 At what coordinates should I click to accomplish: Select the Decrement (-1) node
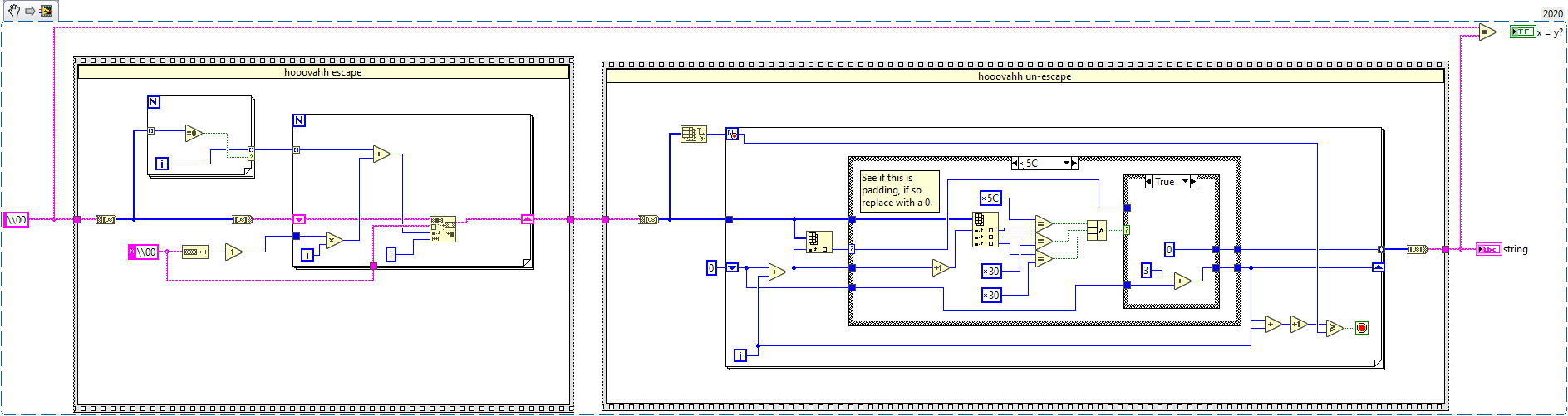(x=233, y=252)
